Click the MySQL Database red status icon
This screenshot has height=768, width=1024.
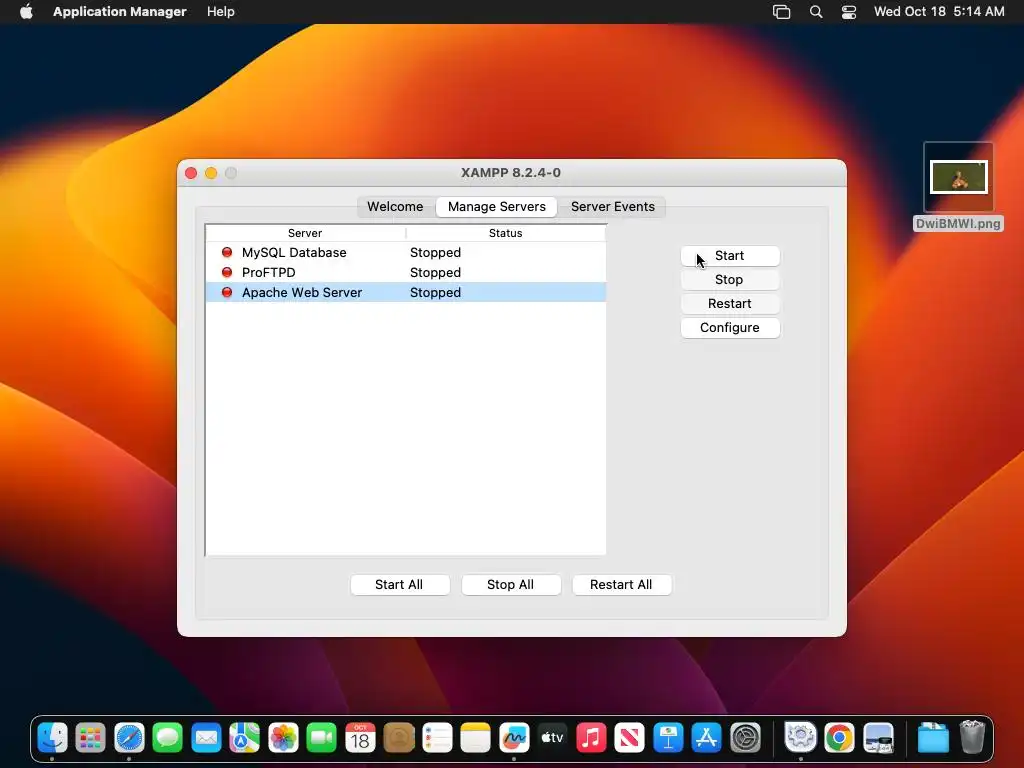[x=227, y=252]
